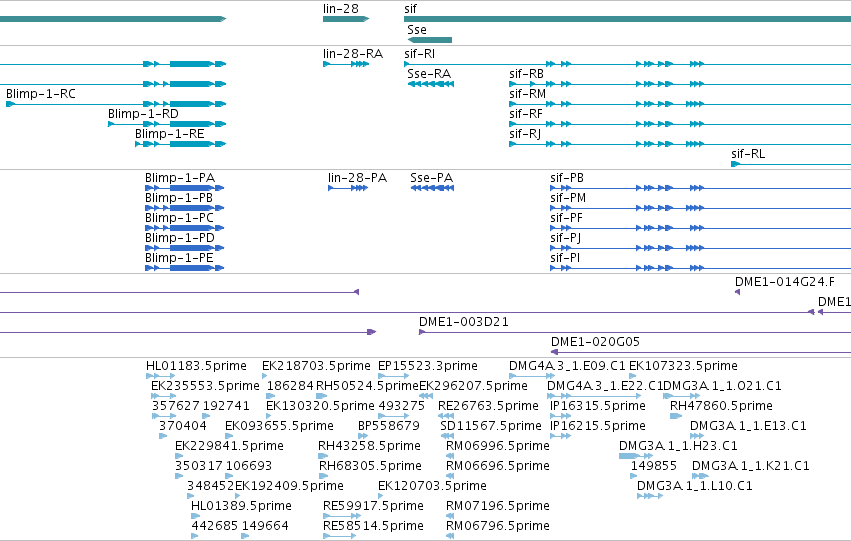The height and width of the screenshot is (541, 851).
Task: Select the Blimp-1-RD transcript label
Action: tap(143, 114)
